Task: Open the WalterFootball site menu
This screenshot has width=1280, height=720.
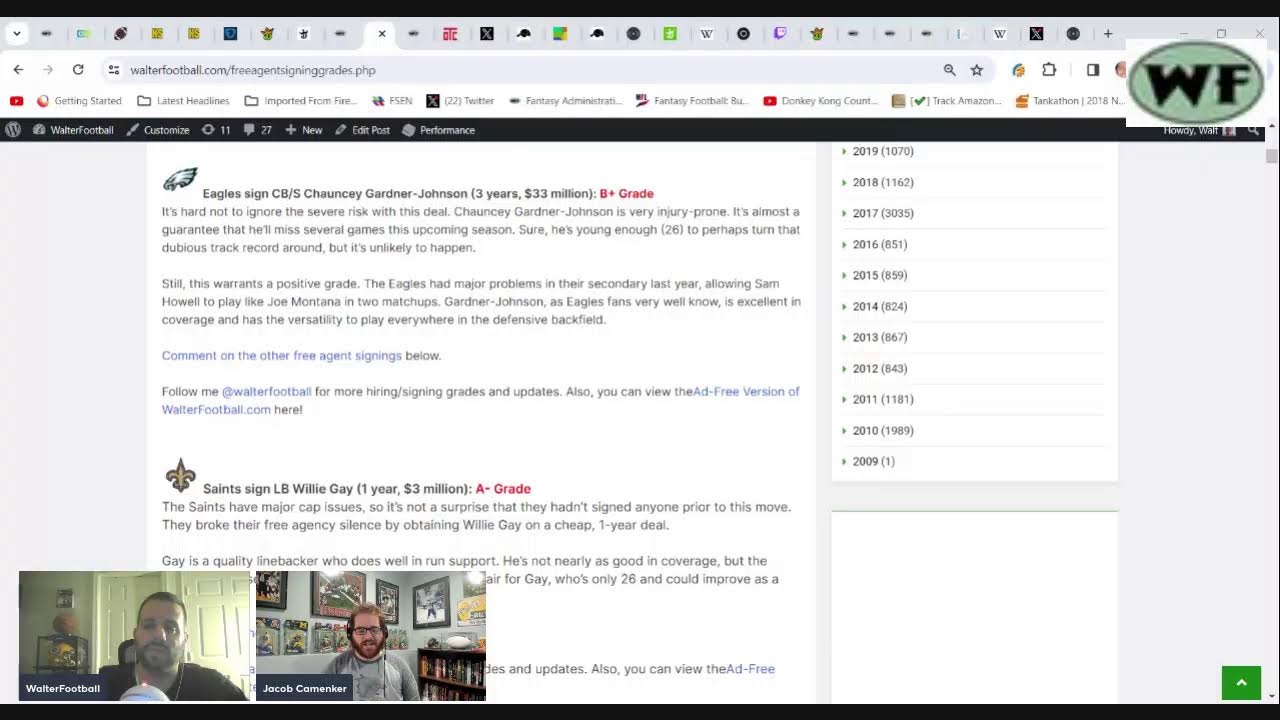Action: click(x=73, y=130)
